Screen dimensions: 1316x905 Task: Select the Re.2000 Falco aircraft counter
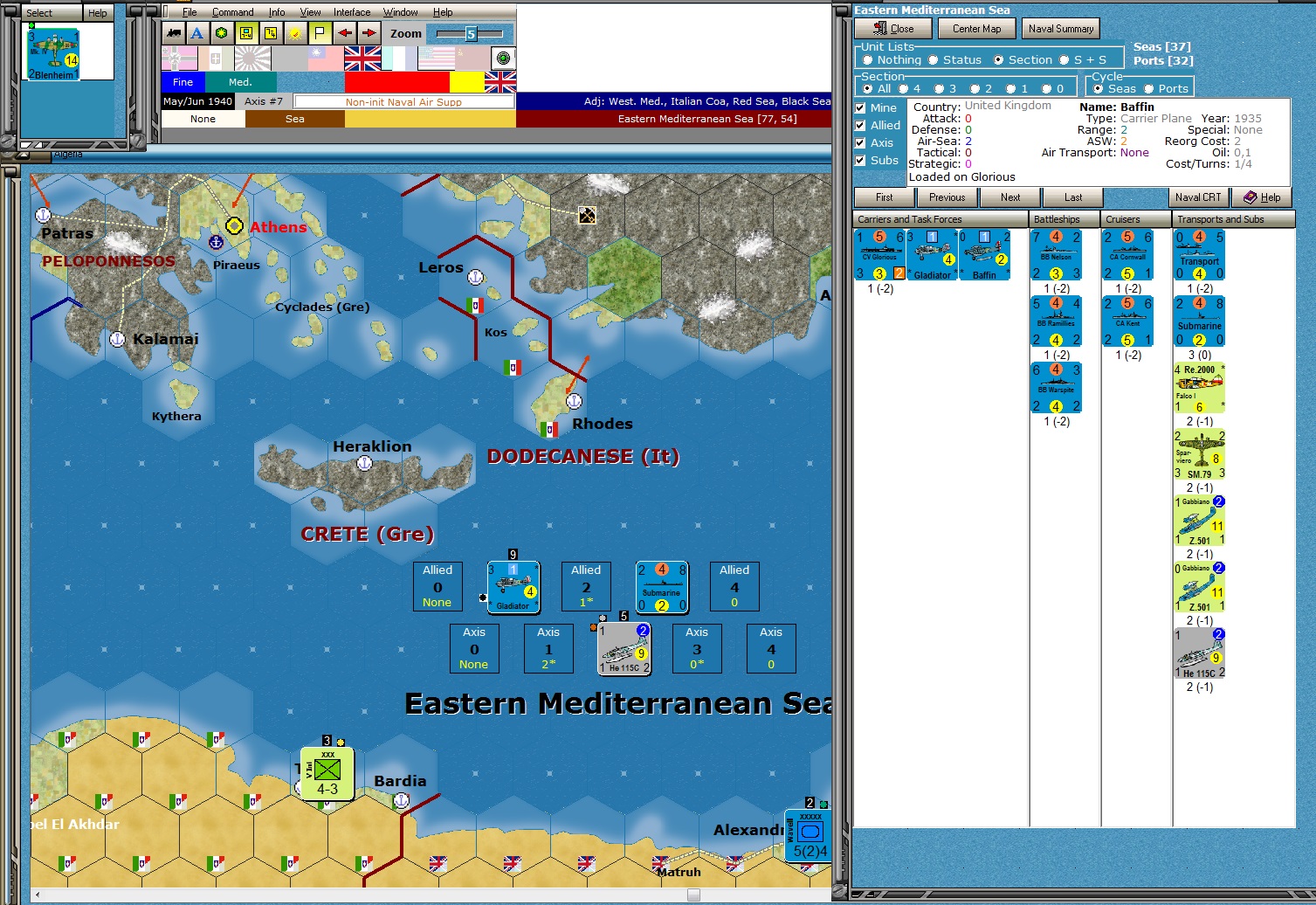pos(1199,388)
